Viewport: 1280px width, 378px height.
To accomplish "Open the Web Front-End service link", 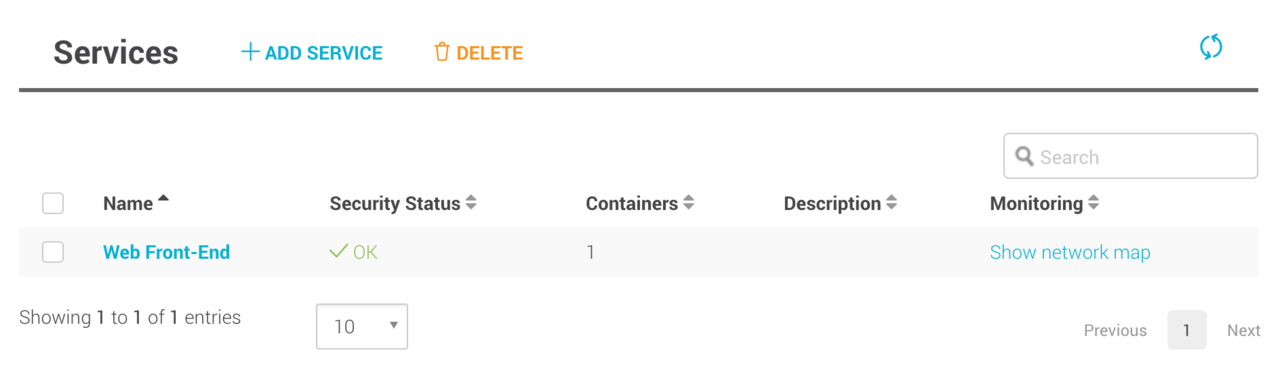I will point(166,252).
